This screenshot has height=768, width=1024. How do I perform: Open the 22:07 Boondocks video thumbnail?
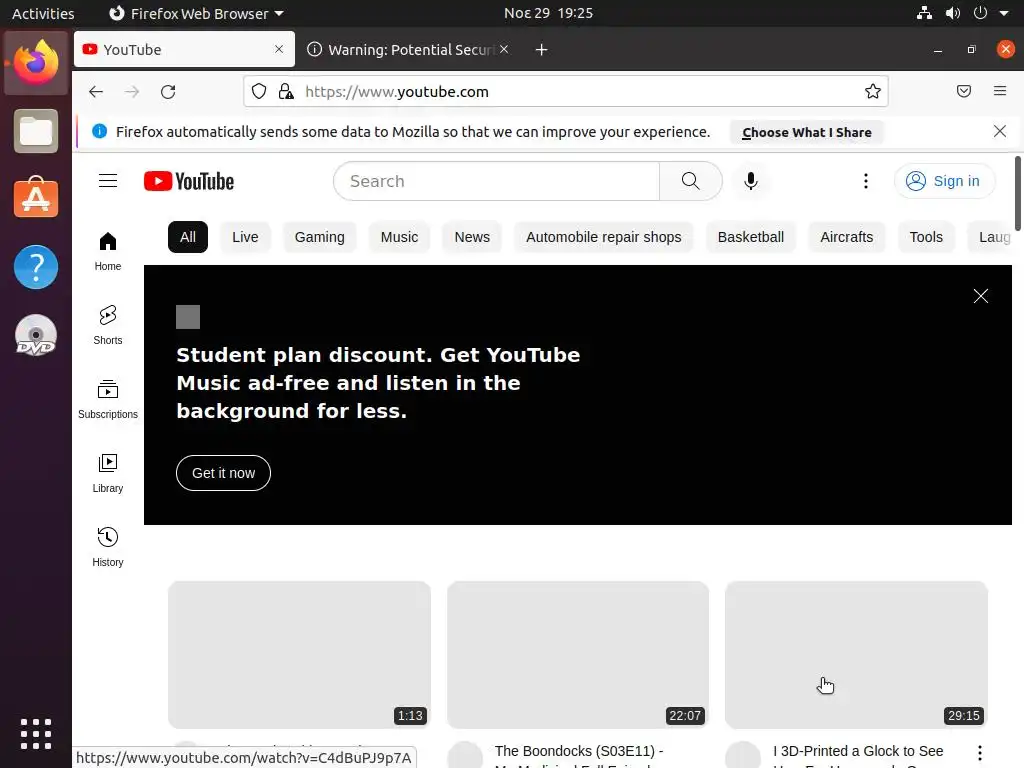click(x=578, y=654)
